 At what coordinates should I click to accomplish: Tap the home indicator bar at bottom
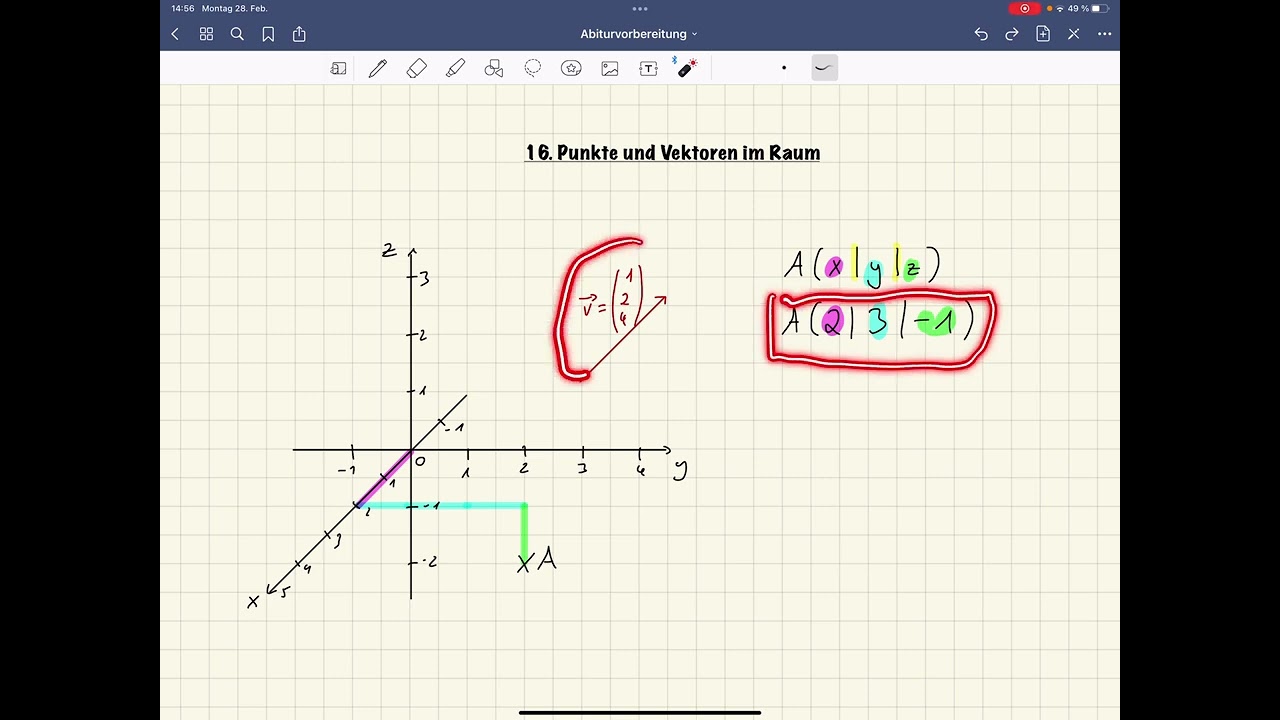(x=640, y=713)
